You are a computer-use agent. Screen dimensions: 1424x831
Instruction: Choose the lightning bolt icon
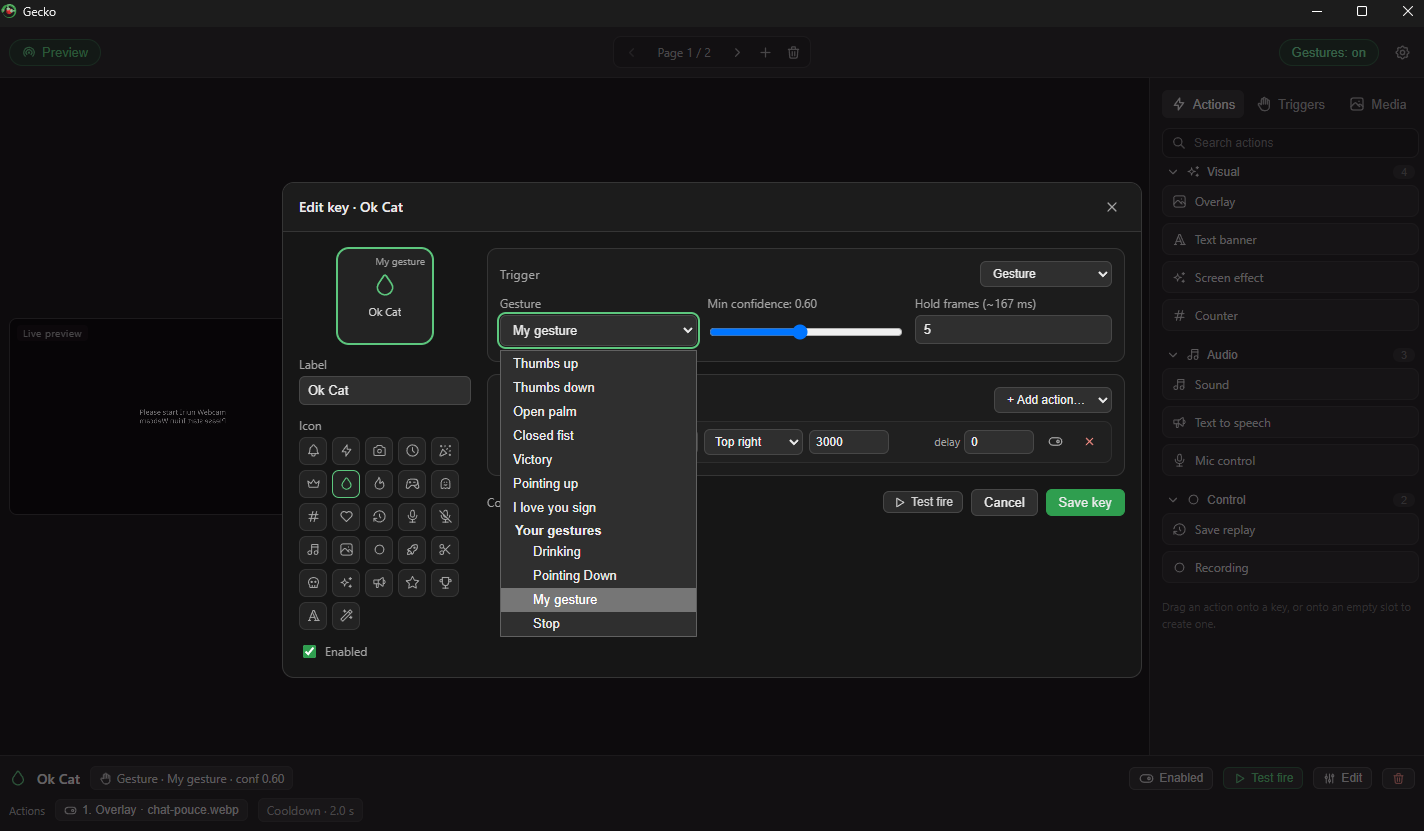[x=346, y=451]
